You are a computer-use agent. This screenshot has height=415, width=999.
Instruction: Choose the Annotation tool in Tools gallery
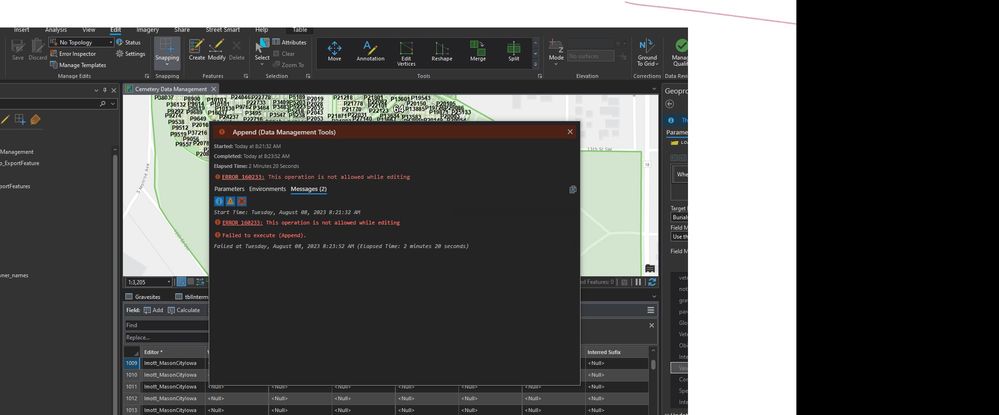point(370,52)
